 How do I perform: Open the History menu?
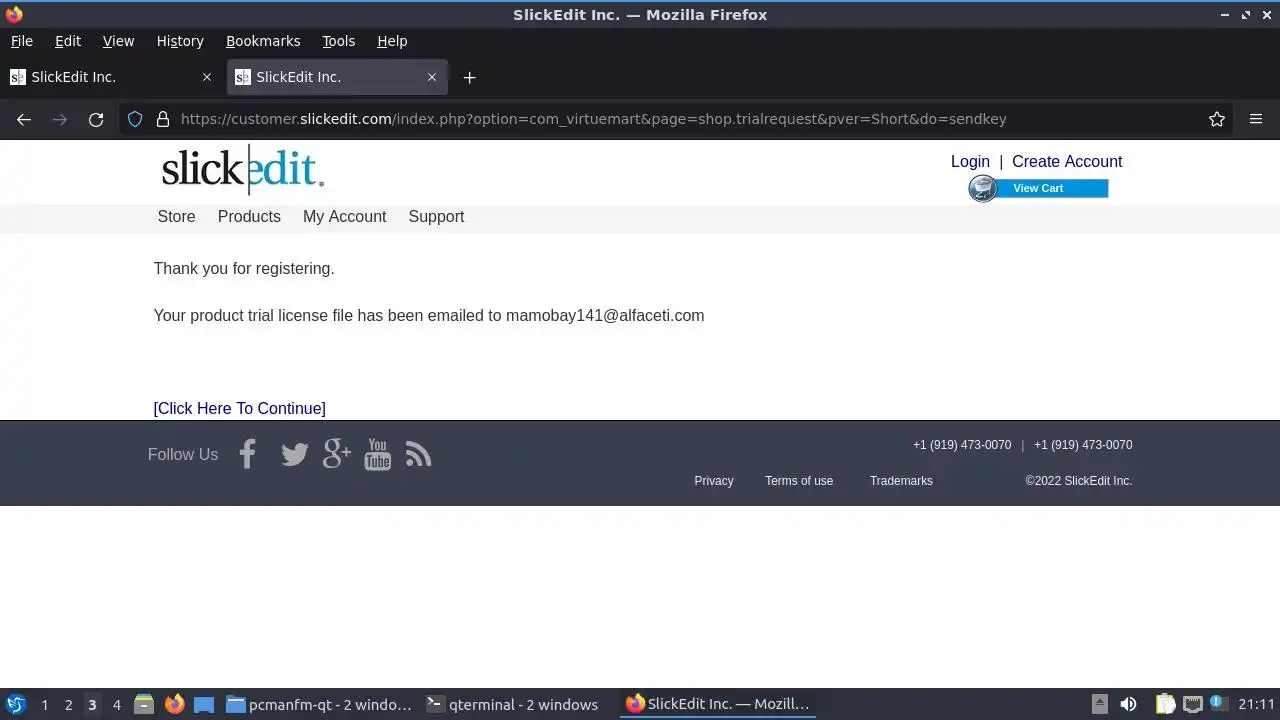pyautogui.click(x=180, y=41)
